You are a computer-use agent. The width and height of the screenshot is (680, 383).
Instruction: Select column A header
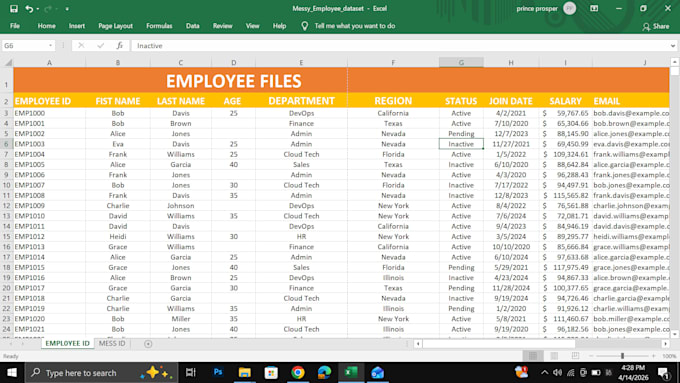click(x=49, y=62)
